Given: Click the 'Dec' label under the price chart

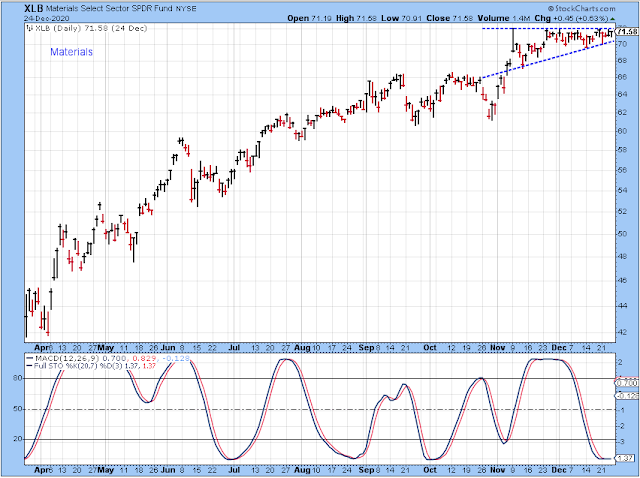Looking at the screenshot, I should pos(559,348).
